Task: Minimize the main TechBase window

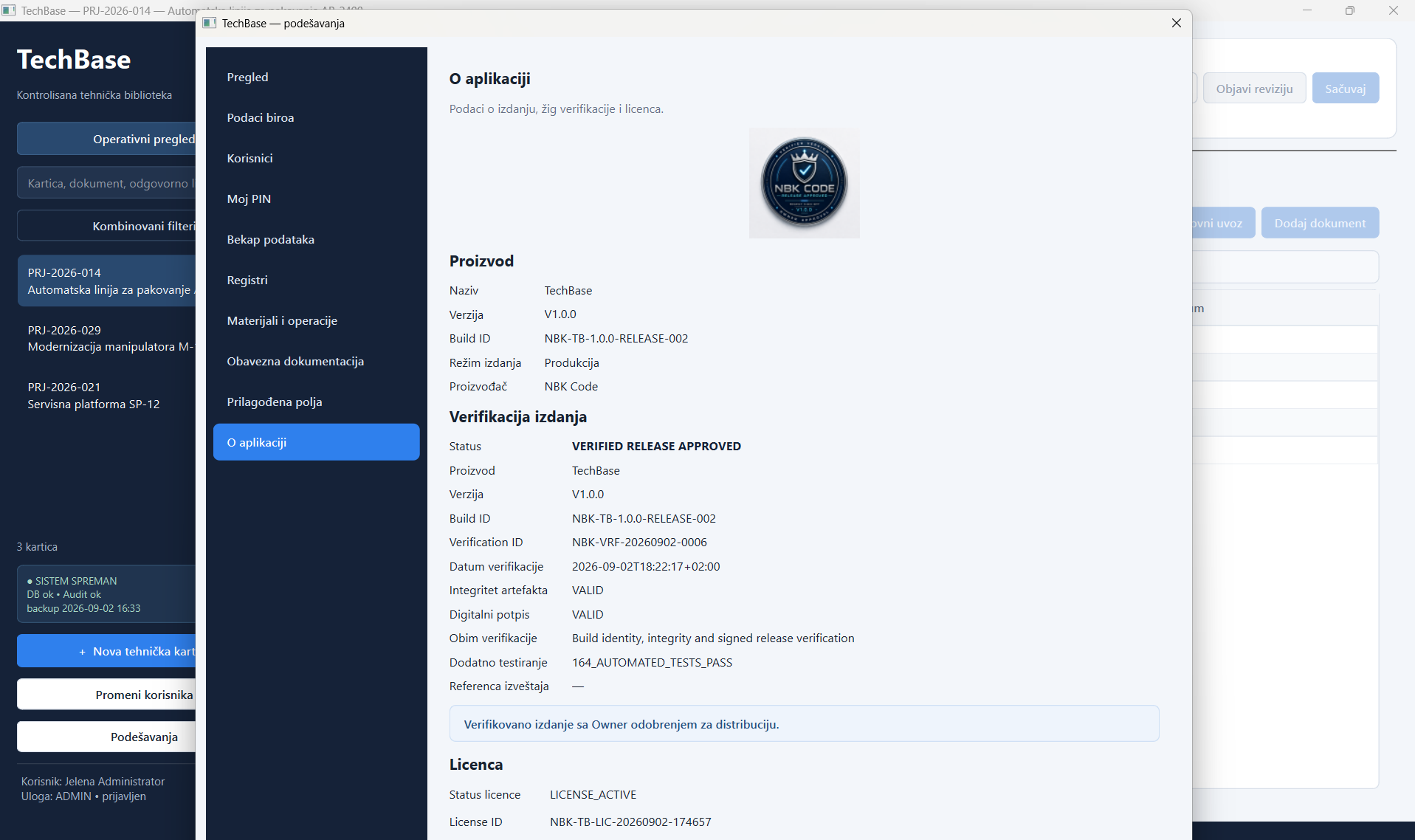Action: pos(1307,10)
